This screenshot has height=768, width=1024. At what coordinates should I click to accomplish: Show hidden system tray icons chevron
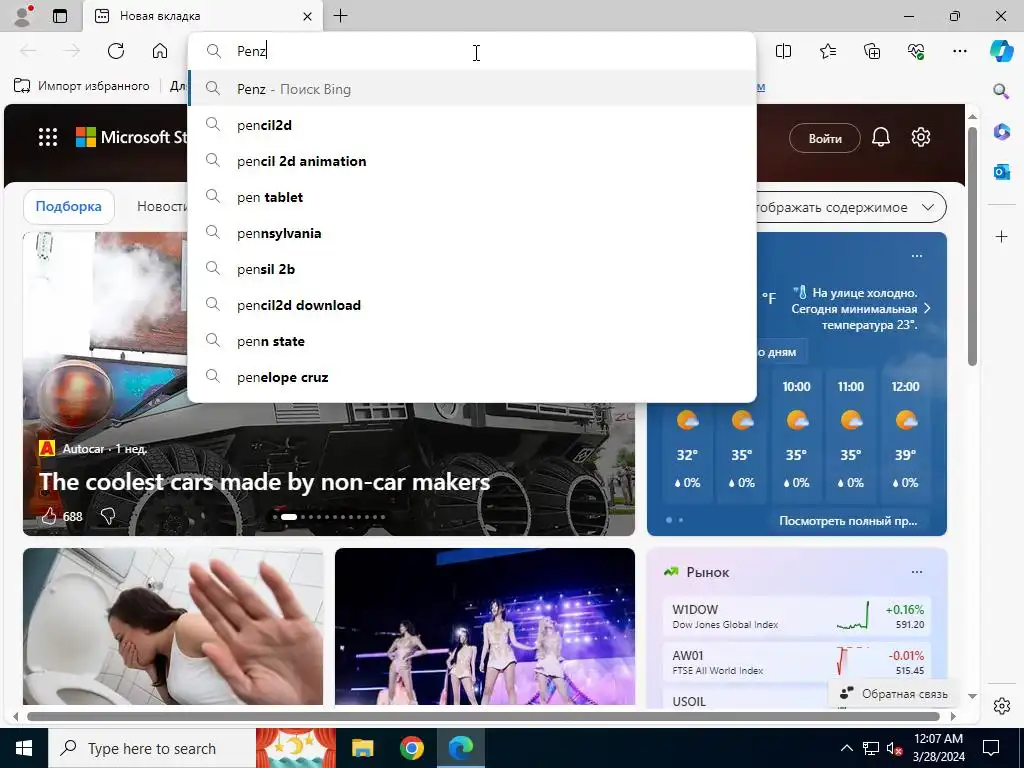pos(846,748)
